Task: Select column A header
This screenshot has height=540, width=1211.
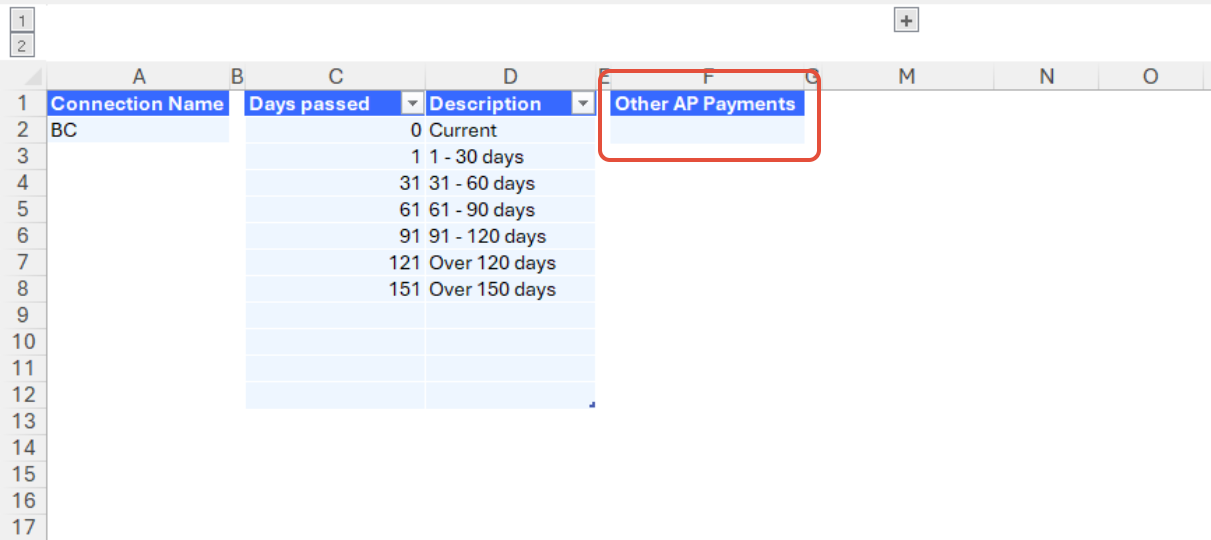Action: click(x=139, y=77)
